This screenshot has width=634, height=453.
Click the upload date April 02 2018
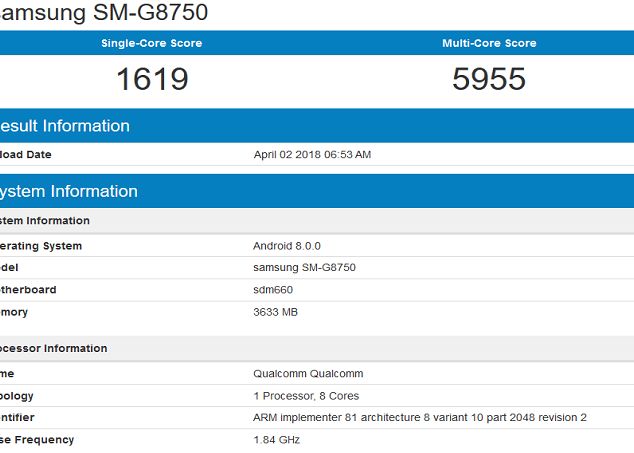[x=312, y=155]
